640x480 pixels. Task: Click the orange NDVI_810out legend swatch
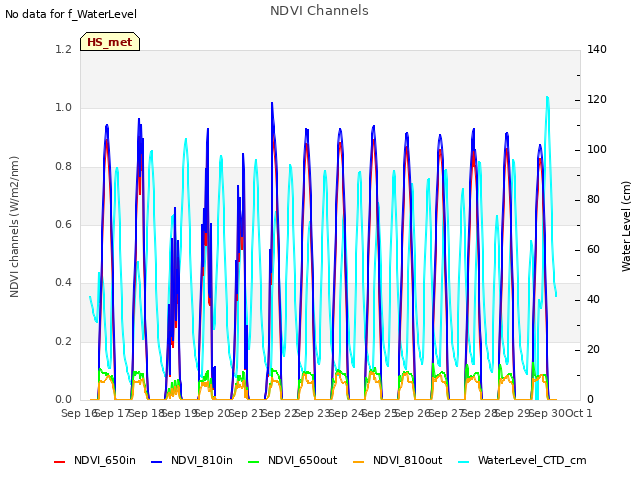tap(359, 462)
